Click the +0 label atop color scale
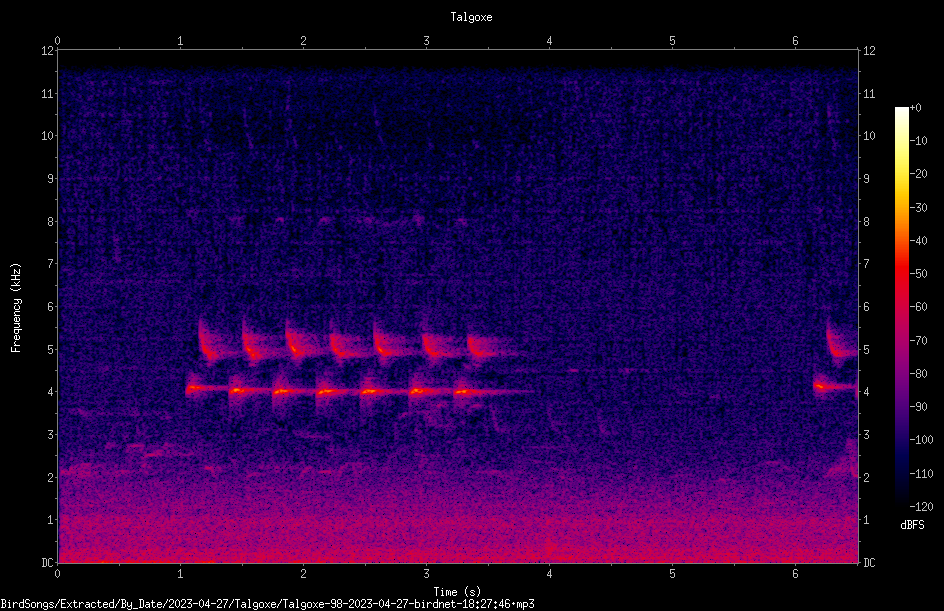The height and width of the screenshot is (611, 944). (916, 108)
